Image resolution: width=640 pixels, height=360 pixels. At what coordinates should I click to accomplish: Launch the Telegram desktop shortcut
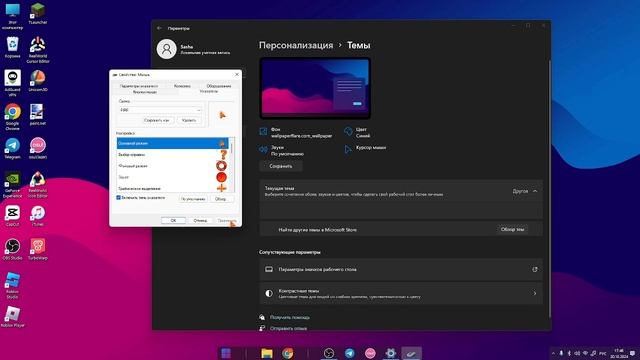[x=12, y=148]
